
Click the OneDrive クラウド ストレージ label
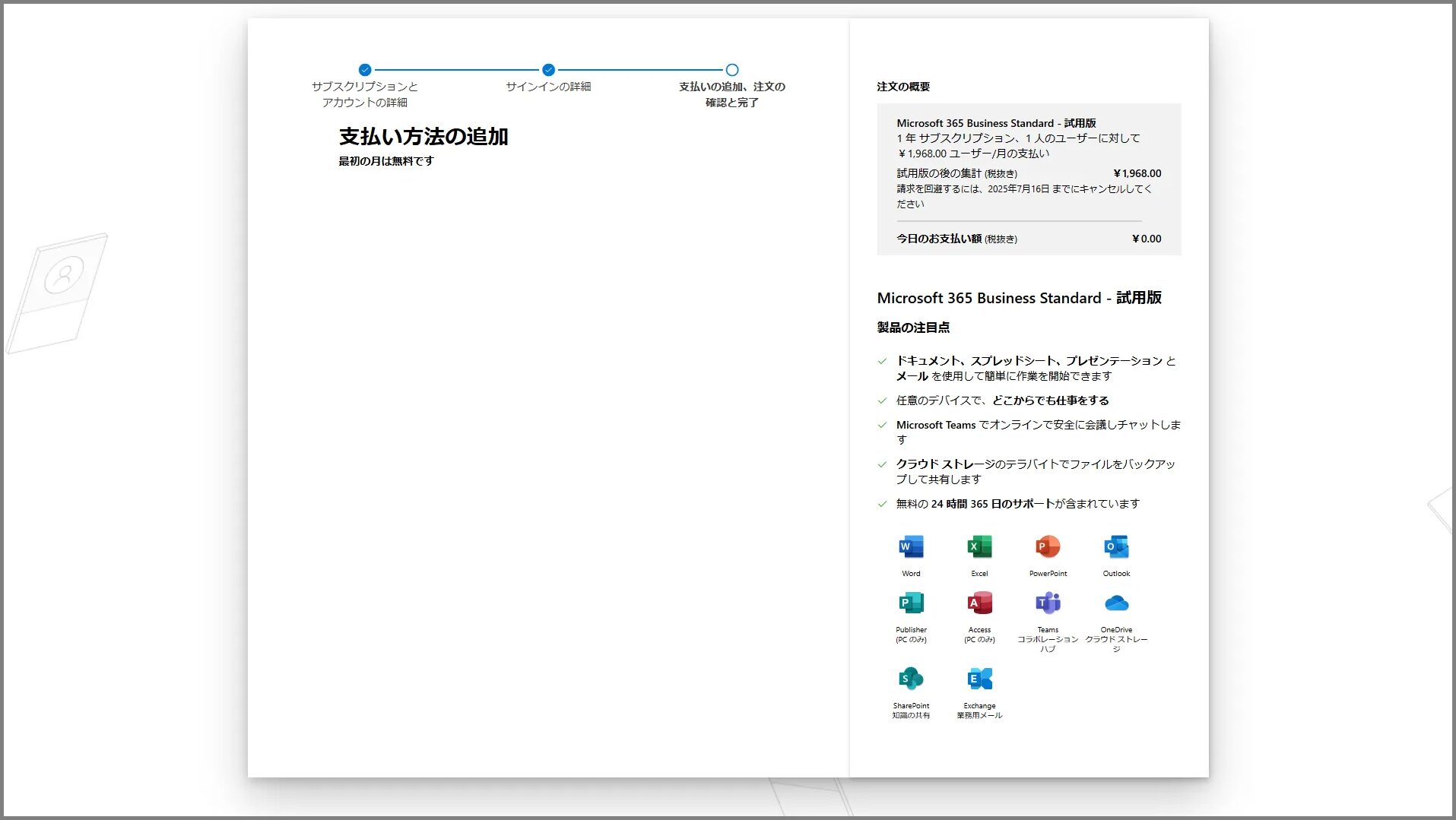tap(1116, 640)
